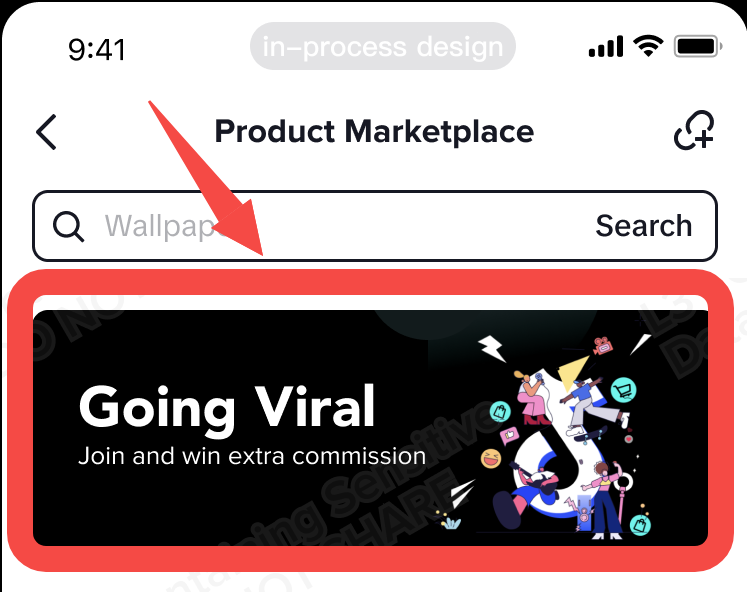Image resolution: width=747 pixels, height=592 pixels.
Task: Click the Join and win extra commission text
Action: (252, 456)
